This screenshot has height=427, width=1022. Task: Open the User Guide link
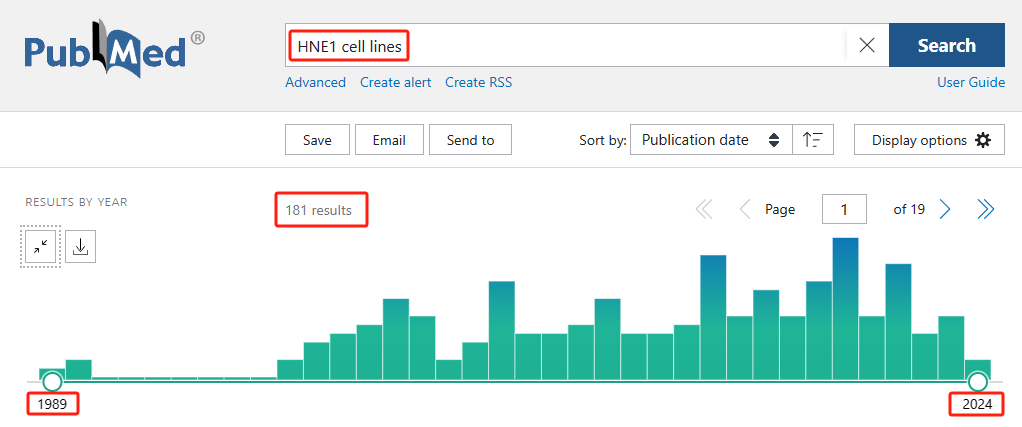[971, 83]
